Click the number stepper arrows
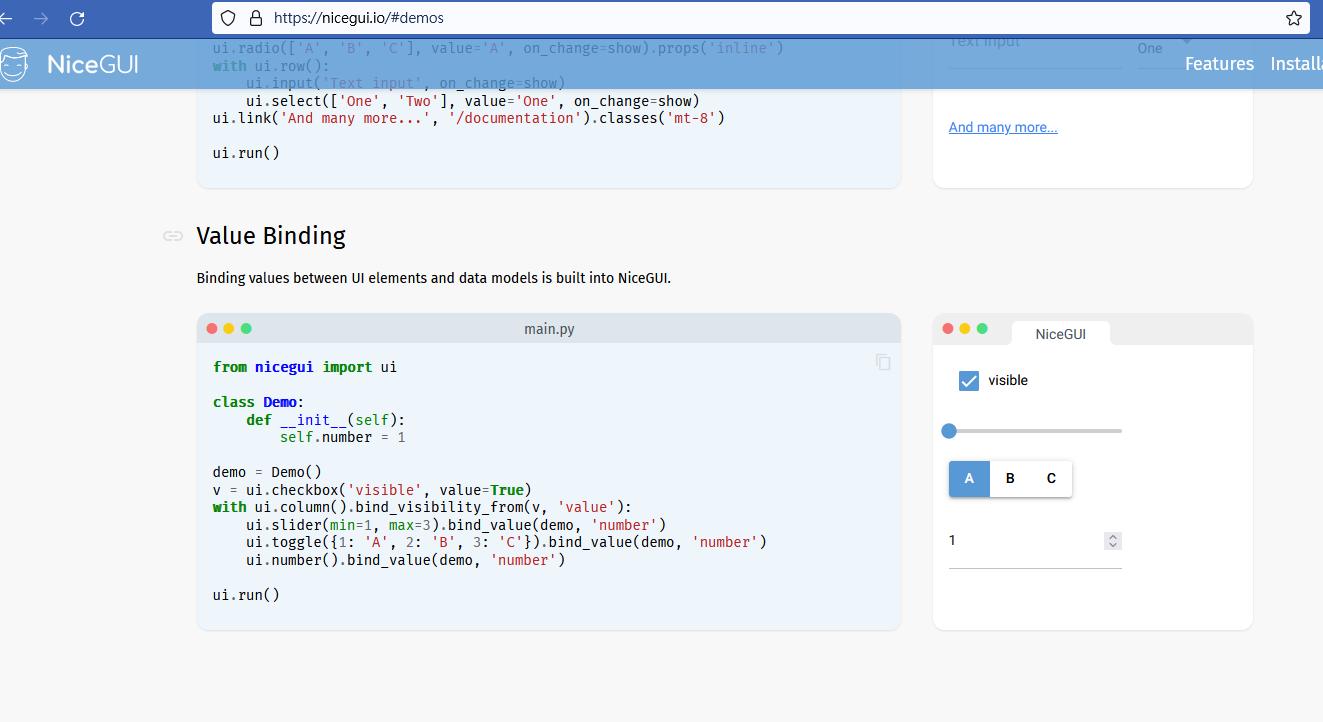 pyautogui.click(x=1113, y=541)
